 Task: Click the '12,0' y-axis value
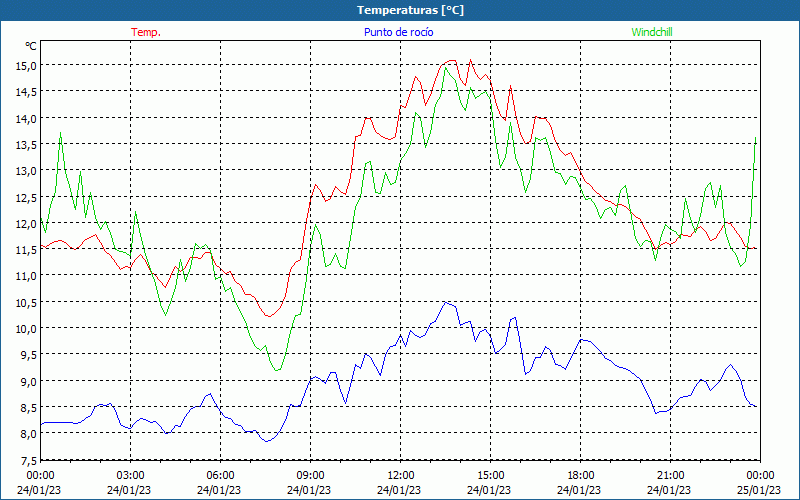(x=27, y=223)
